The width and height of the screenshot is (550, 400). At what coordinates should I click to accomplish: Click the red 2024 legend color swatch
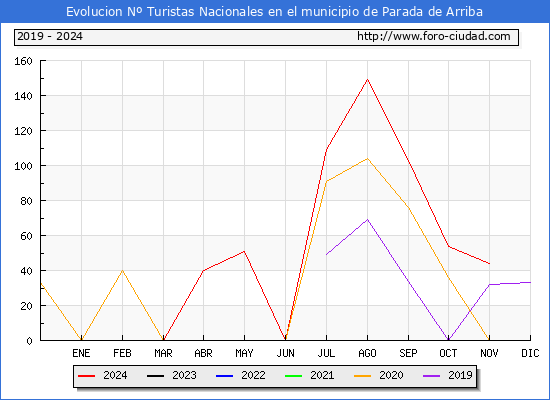86,376
